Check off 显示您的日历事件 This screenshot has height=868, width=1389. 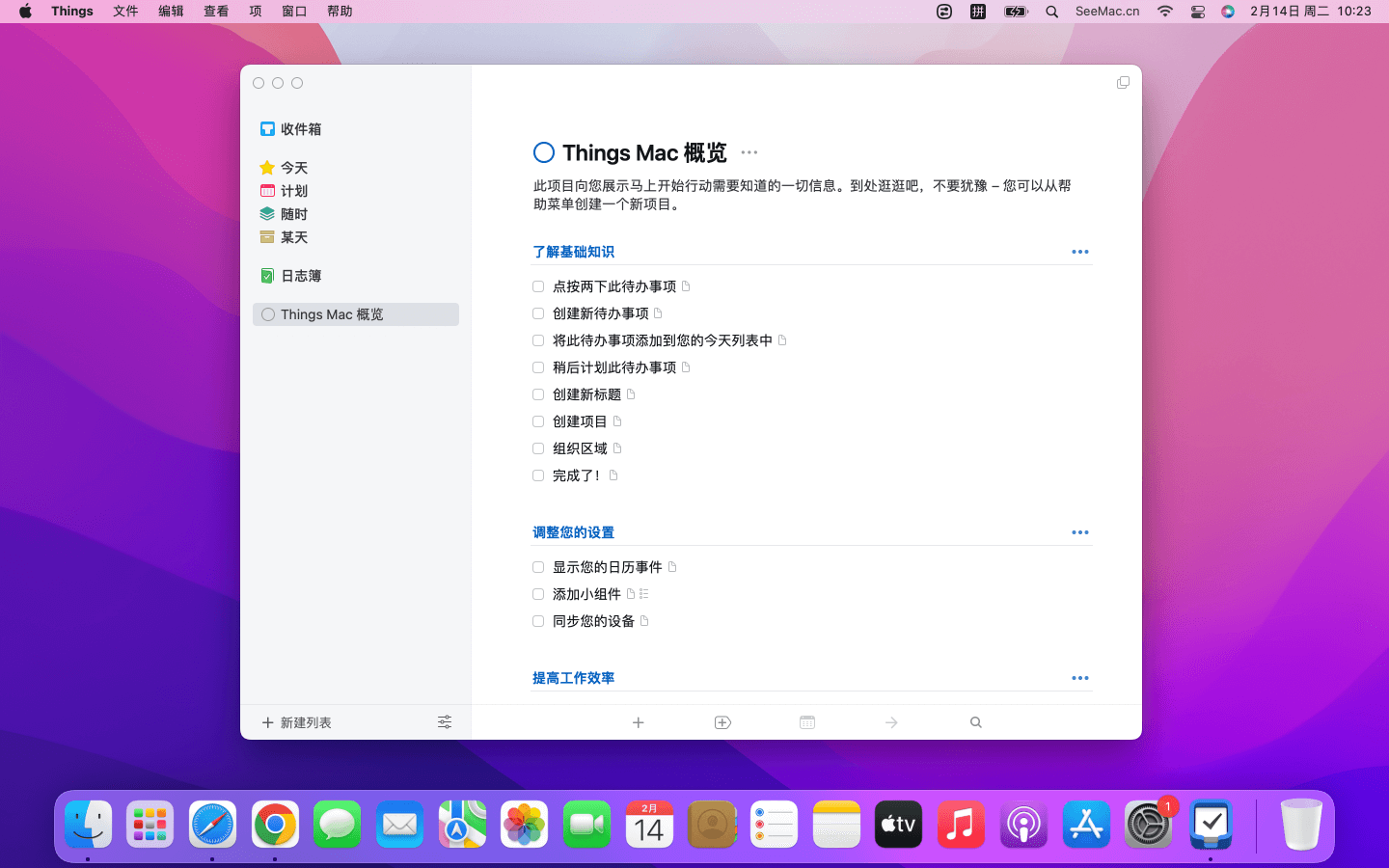pyautogui.click(x=538, y=567)
